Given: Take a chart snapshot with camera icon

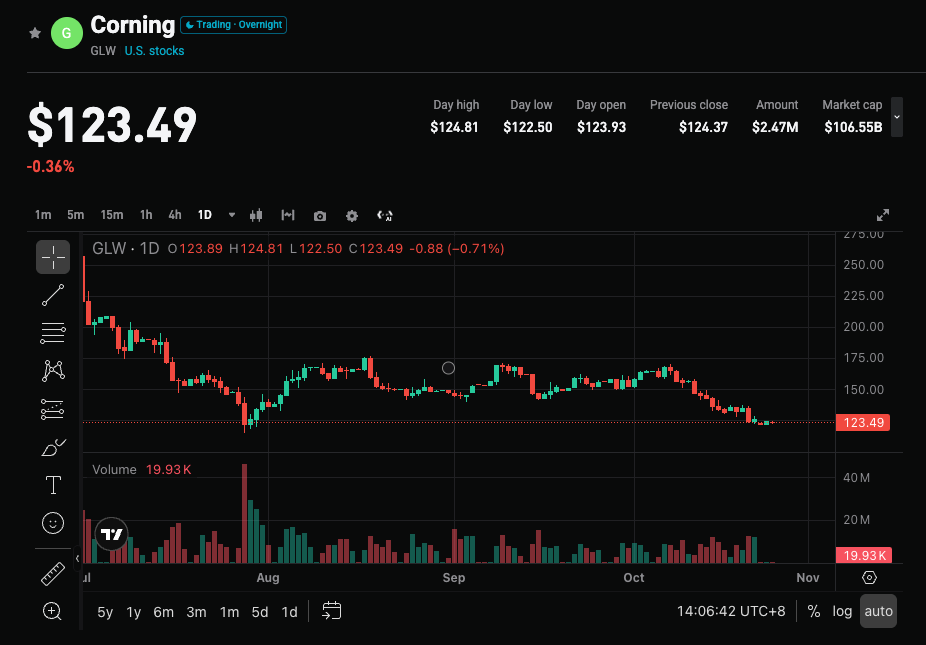Looking at the screenshot, I should click(319, 216).
